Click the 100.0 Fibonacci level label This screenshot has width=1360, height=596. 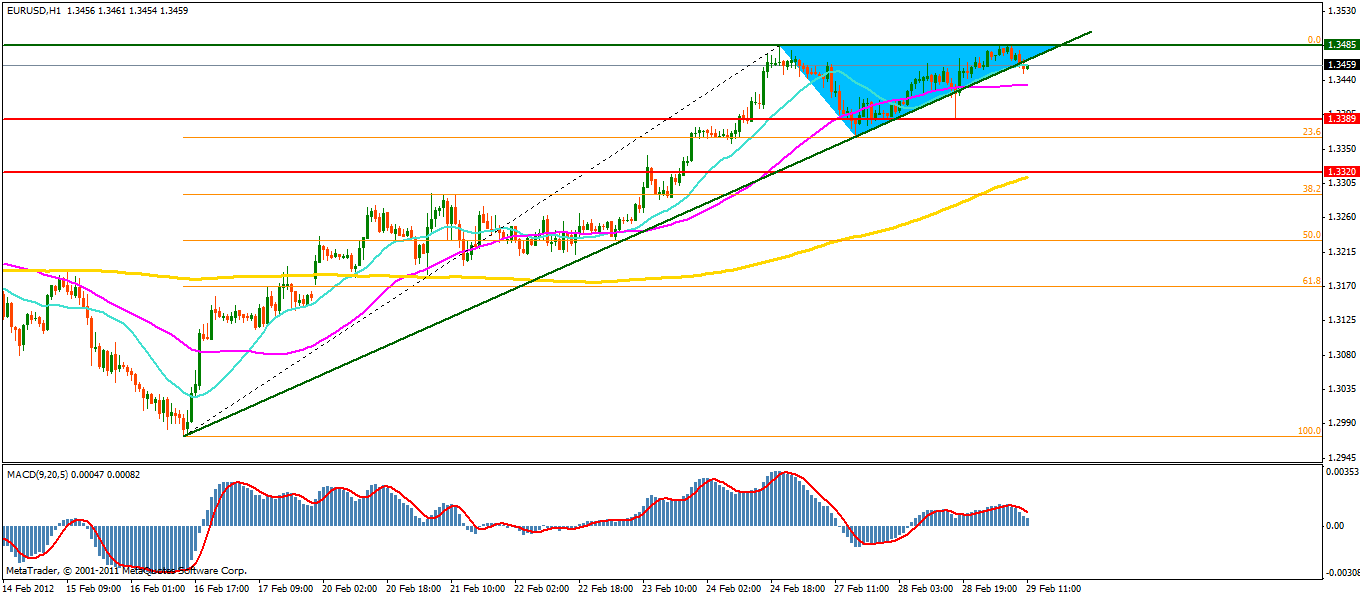(x=1309, y=431)
